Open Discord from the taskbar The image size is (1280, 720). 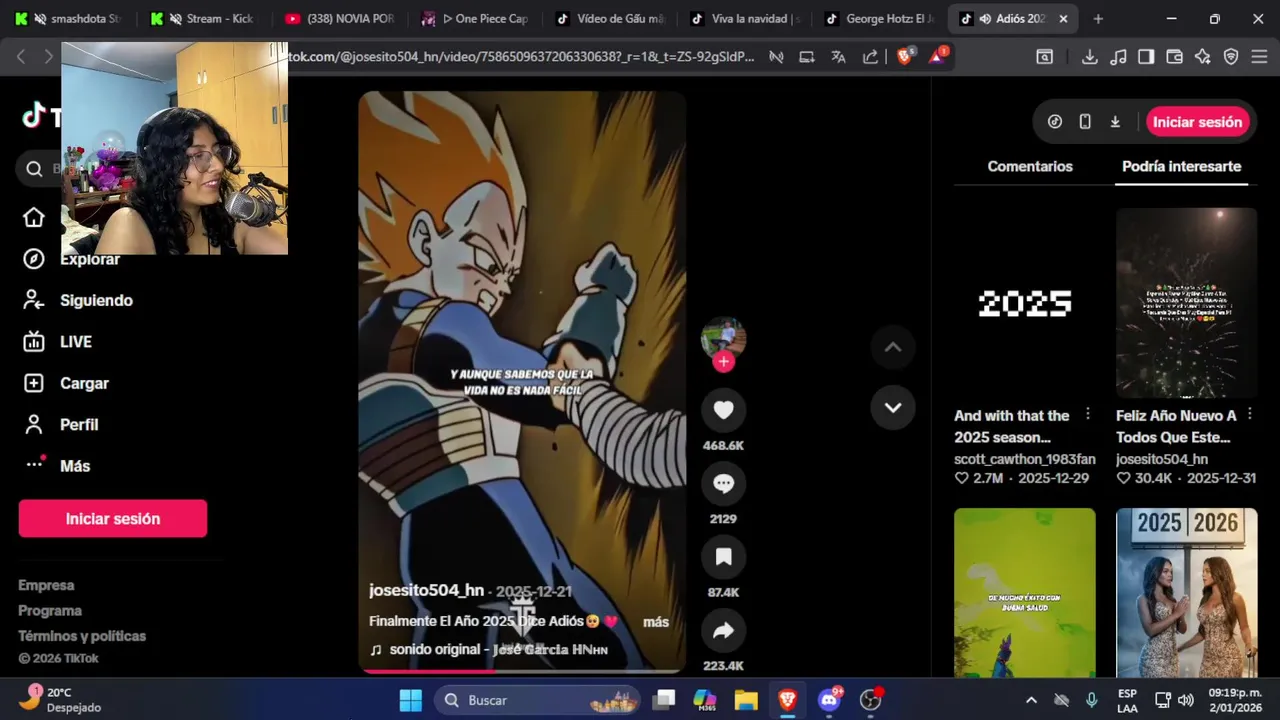pos(829,700)
